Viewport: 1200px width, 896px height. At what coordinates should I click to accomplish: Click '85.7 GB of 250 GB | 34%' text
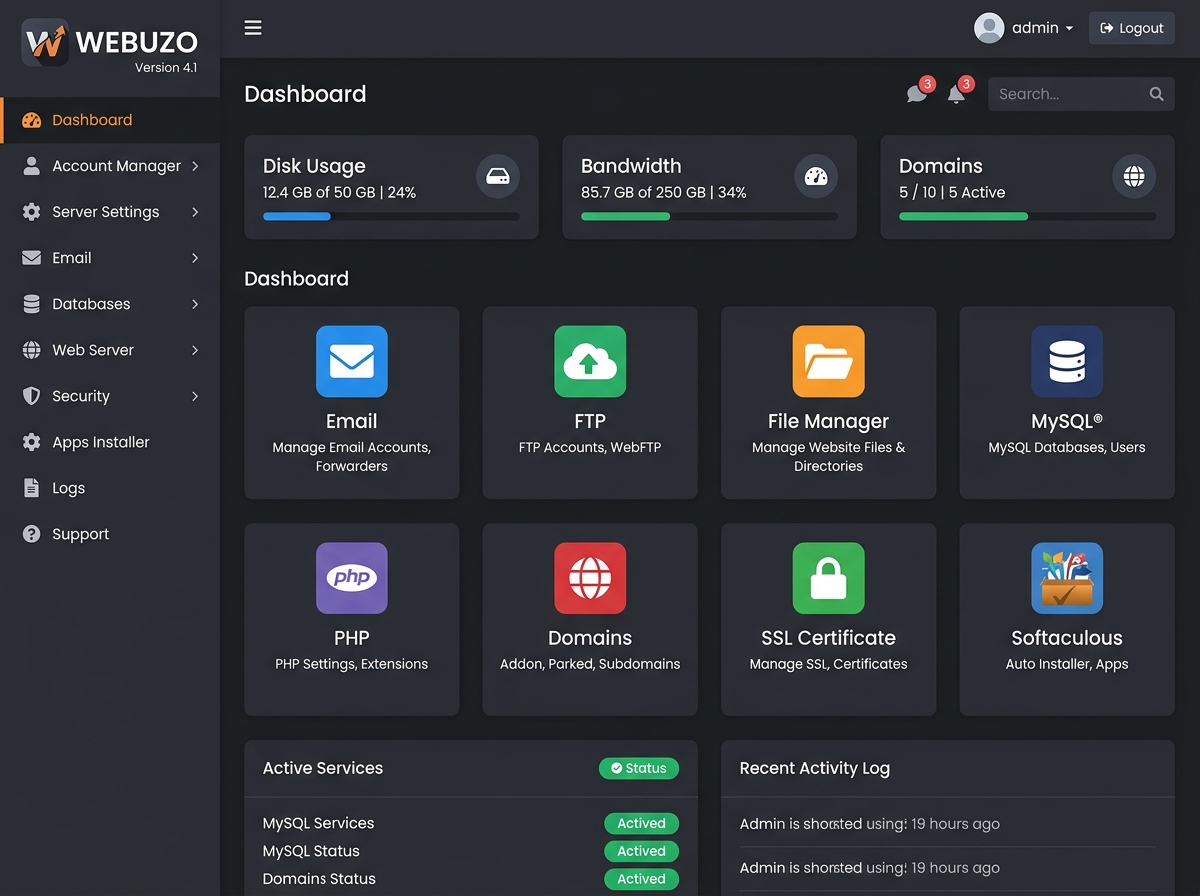(664, 192)
